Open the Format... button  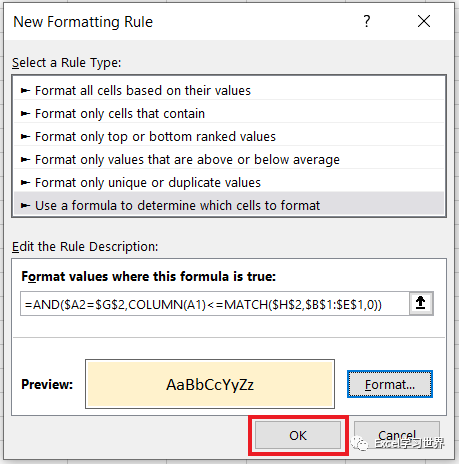390,384
